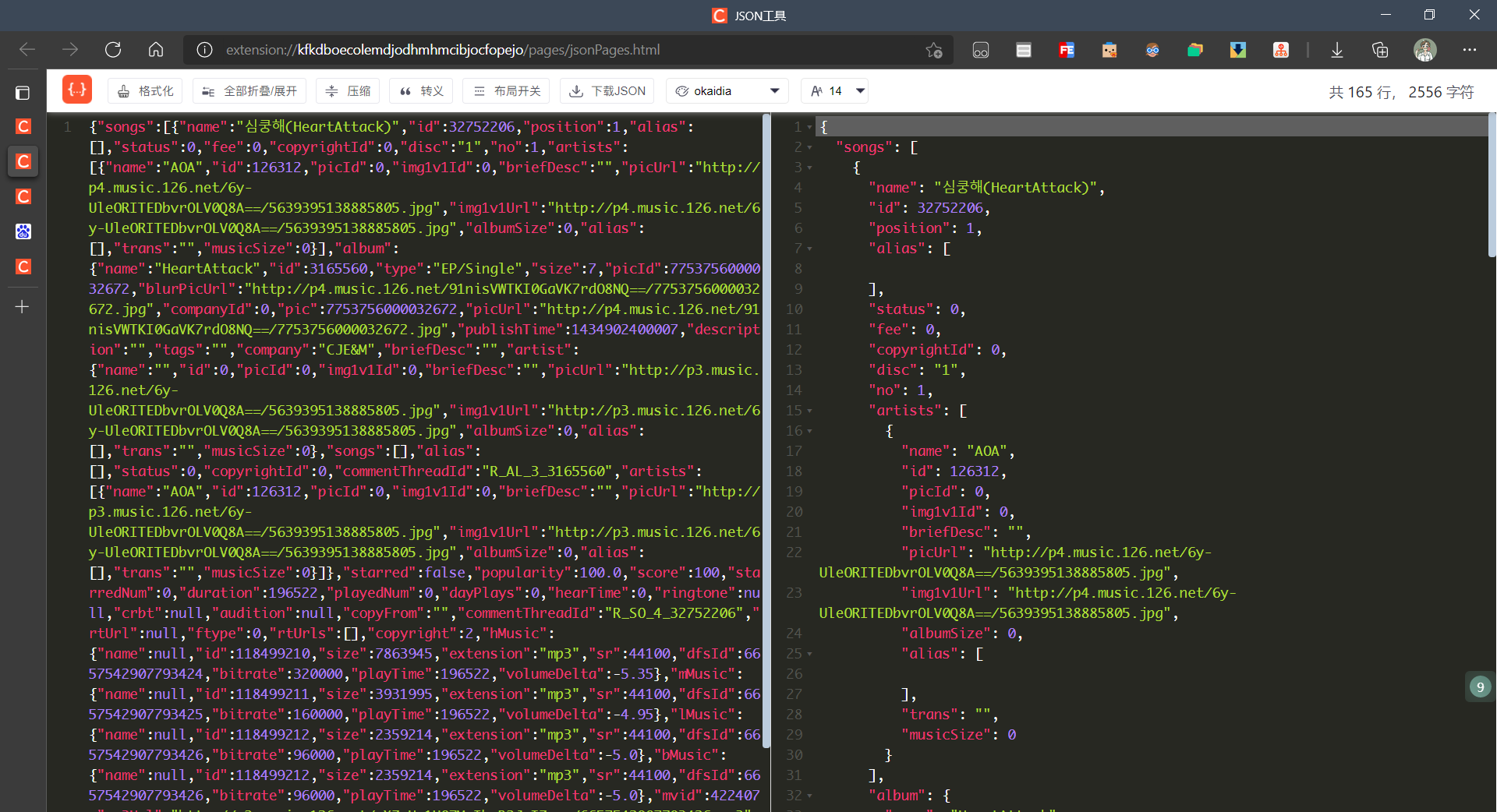1497x812 pixels.
Task: Click the 共 165 行 line count text
Action: (1361, 92)
